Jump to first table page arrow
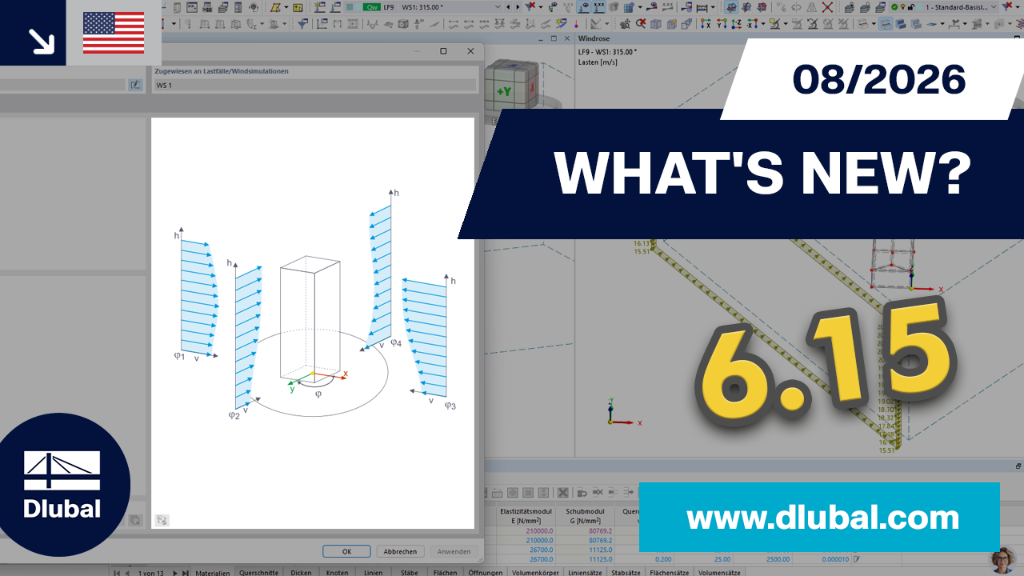This screenshot has width=1024, height=576. tap(117, 573)
